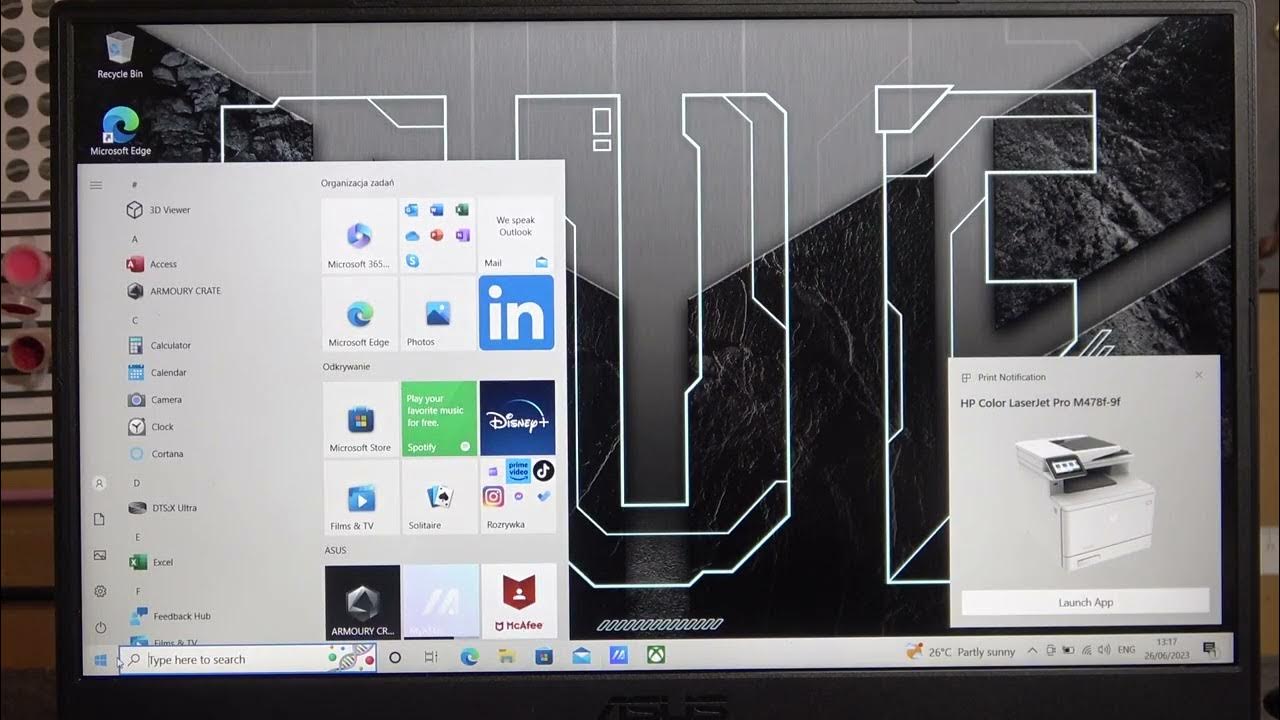Screen dimensions: 1280x720
Task: Click the Power button in Start
Action: coord(100,628)
